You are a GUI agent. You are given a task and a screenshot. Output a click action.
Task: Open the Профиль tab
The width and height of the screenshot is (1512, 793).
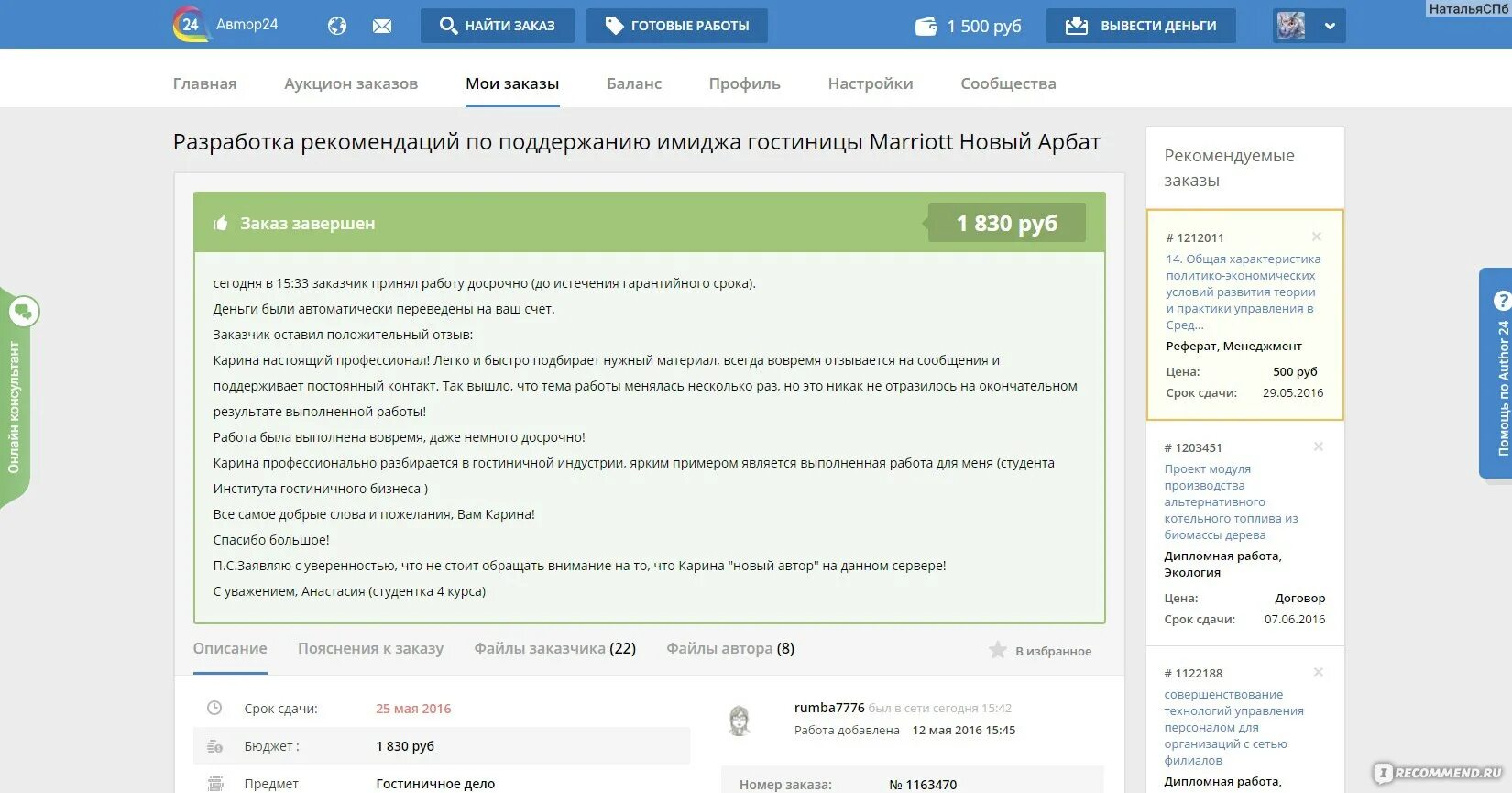(745, 83)
